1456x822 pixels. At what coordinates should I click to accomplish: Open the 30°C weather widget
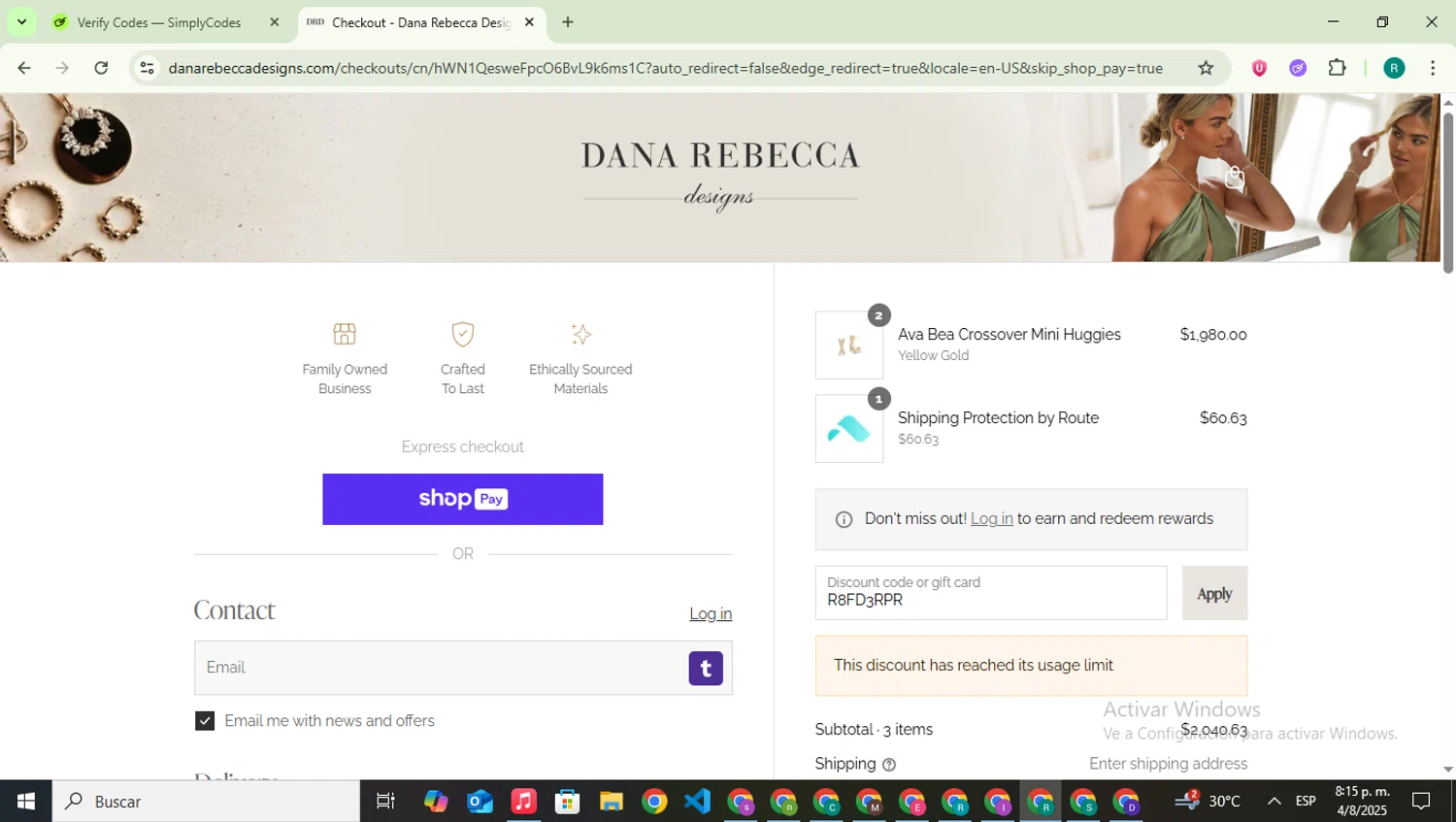click(1208, 801)
